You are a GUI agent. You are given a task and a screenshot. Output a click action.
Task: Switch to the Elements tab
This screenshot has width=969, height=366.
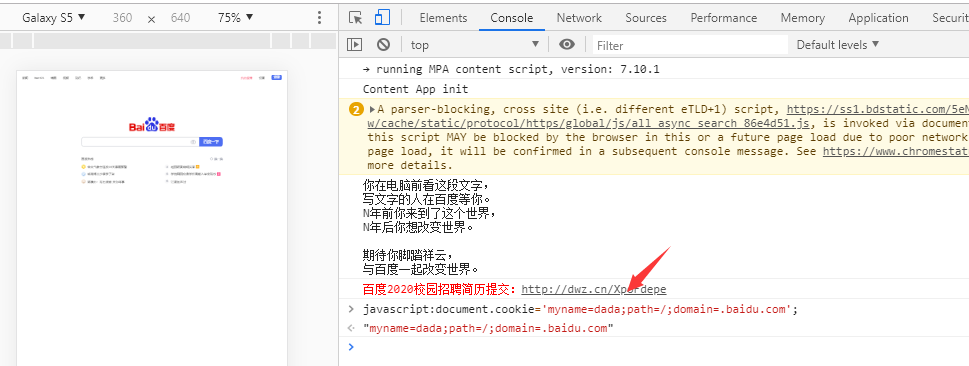443,18
